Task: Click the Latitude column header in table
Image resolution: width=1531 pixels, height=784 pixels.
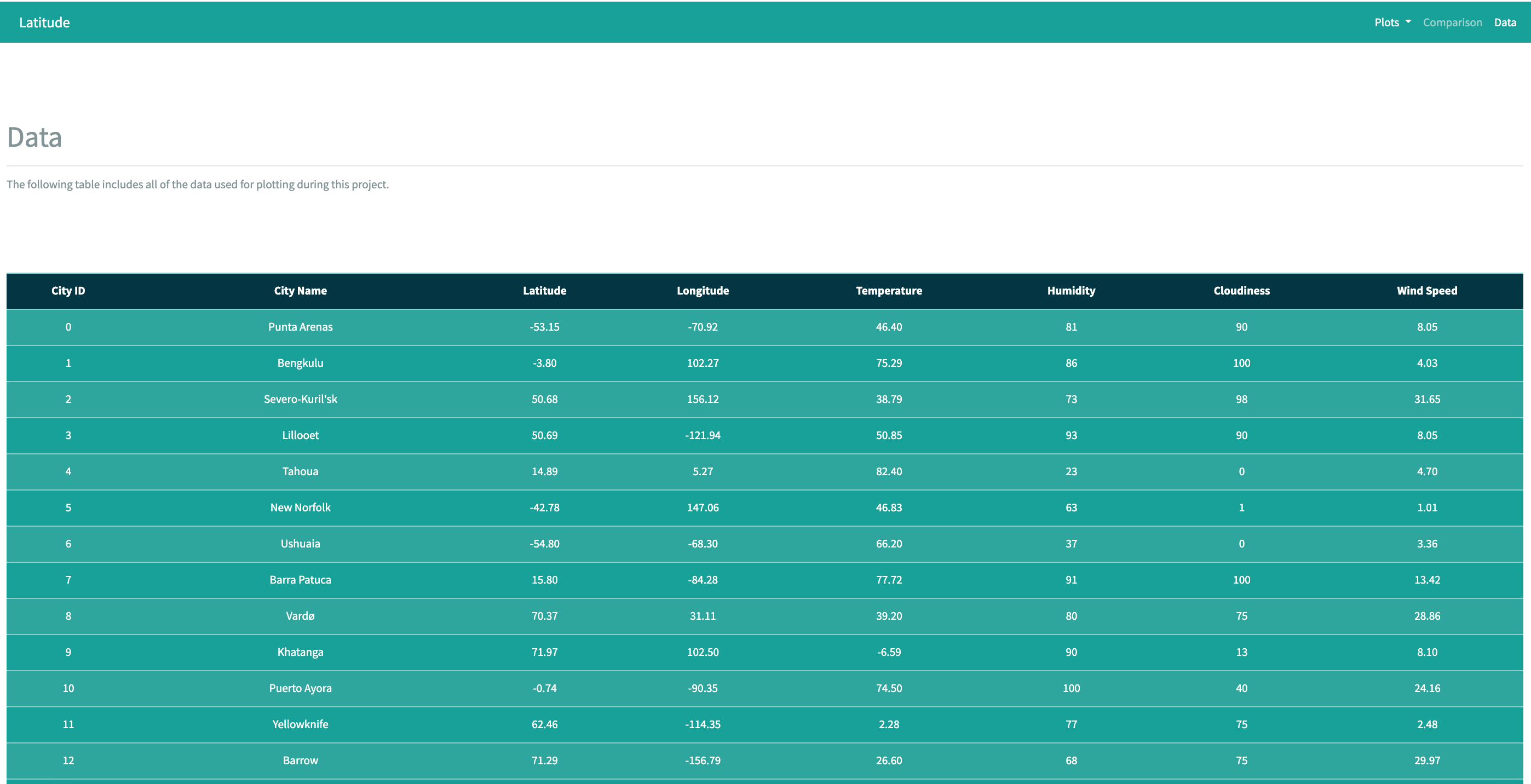Action: 544,291
